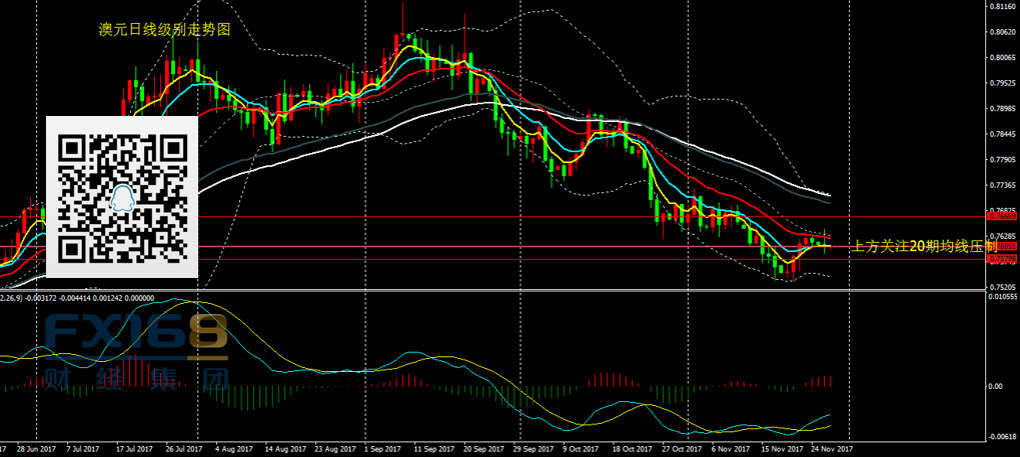
Task: Click the QR code image
Action: (124, 196)
